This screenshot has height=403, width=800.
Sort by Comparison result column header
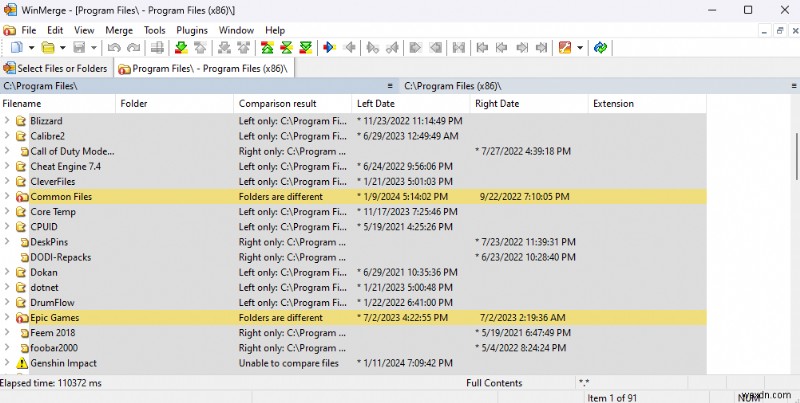[x=293, y=104]
